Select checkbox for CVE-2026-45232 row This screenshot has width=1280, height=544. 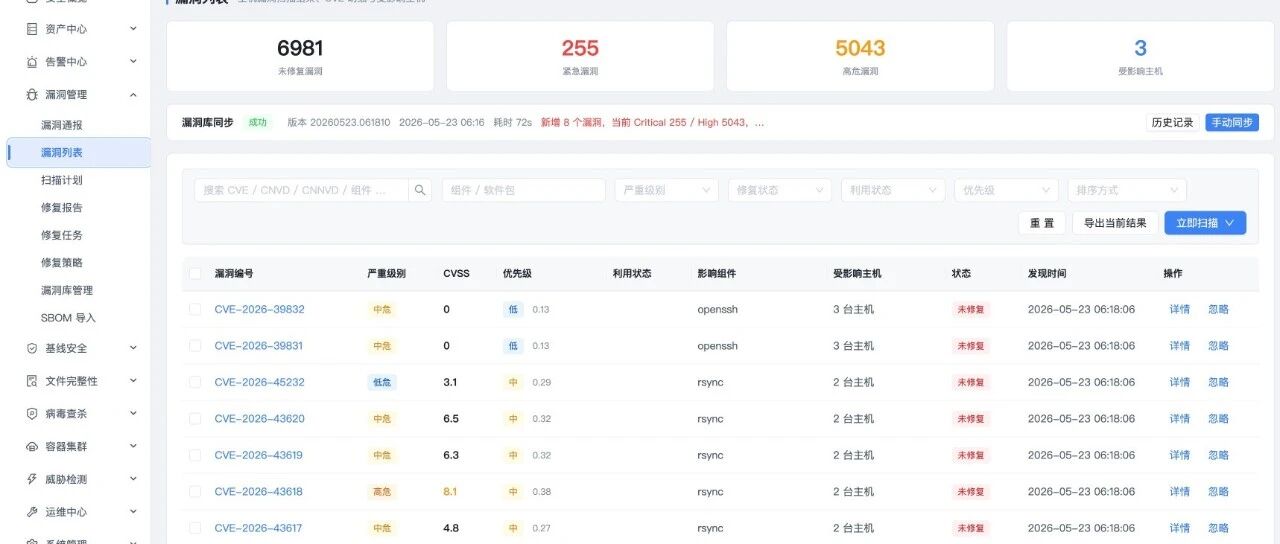195,382
